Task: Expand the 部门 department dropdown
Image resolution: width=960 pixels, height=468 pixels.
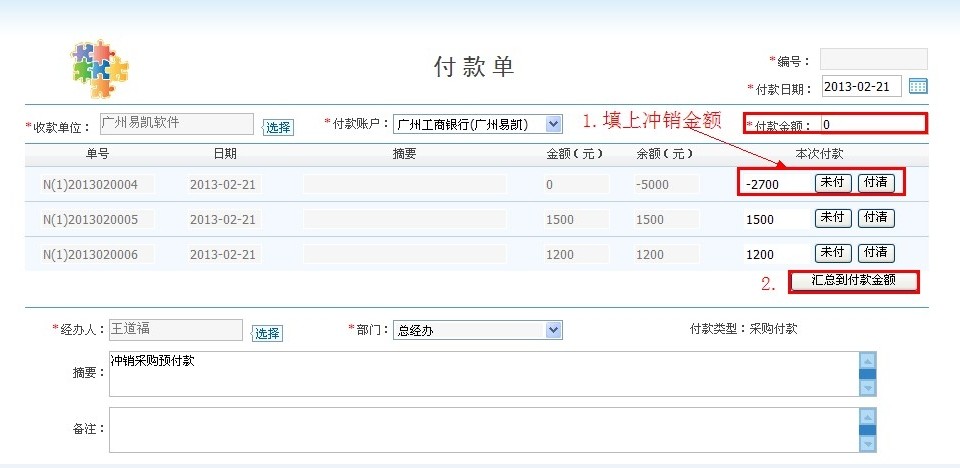Action: [478, 330]
